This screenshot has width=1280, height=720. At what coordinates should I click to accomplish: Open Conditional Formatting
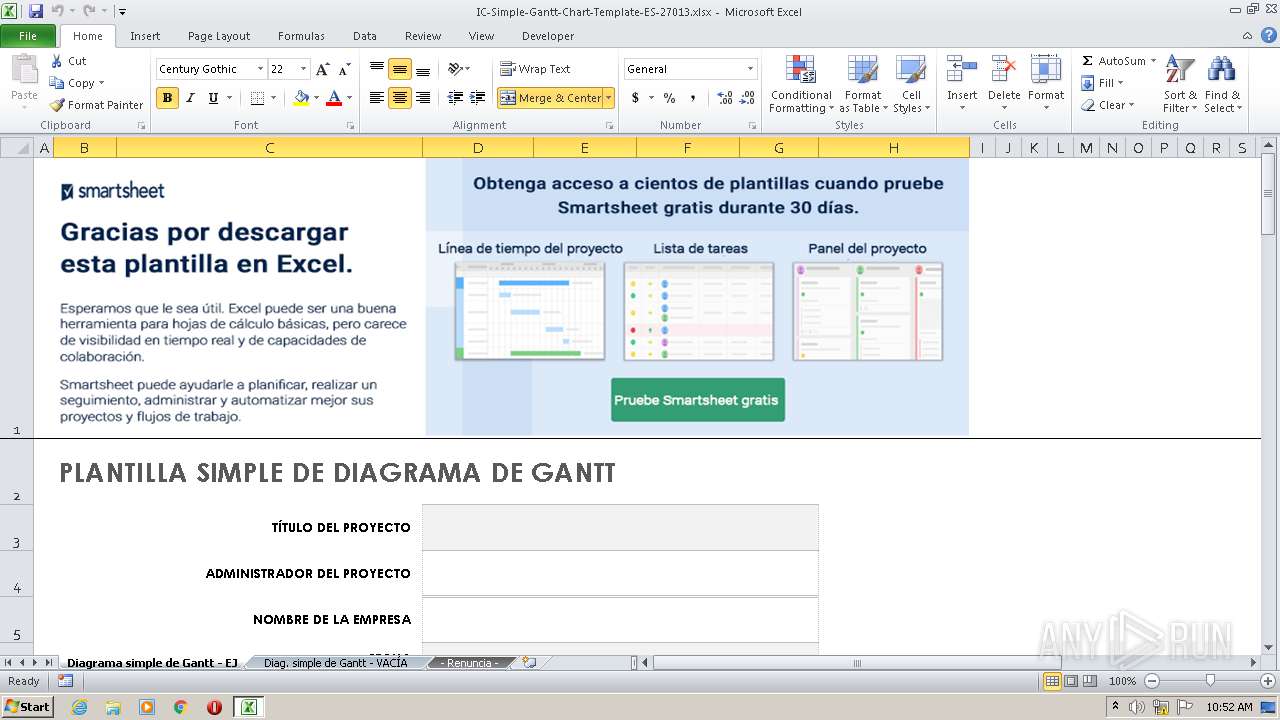[801, 85]
